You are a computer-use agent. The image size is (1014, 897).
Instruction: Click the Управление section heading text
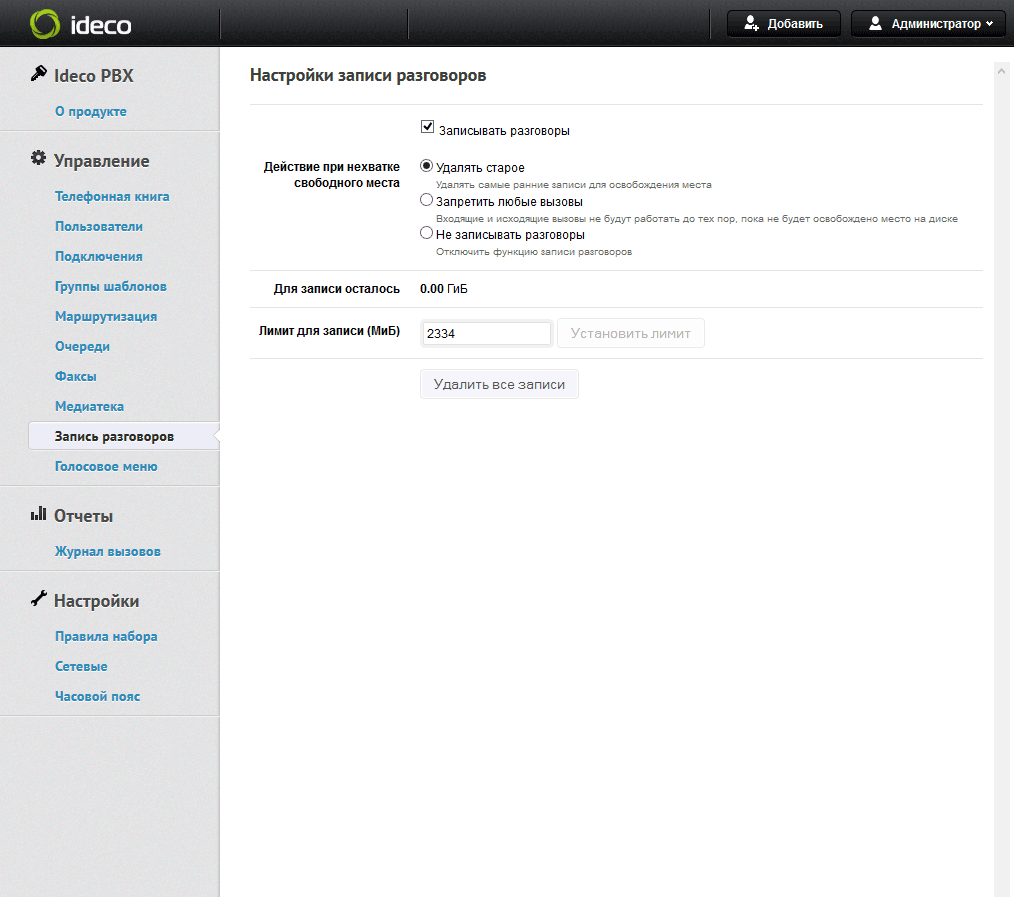point(102,160)
